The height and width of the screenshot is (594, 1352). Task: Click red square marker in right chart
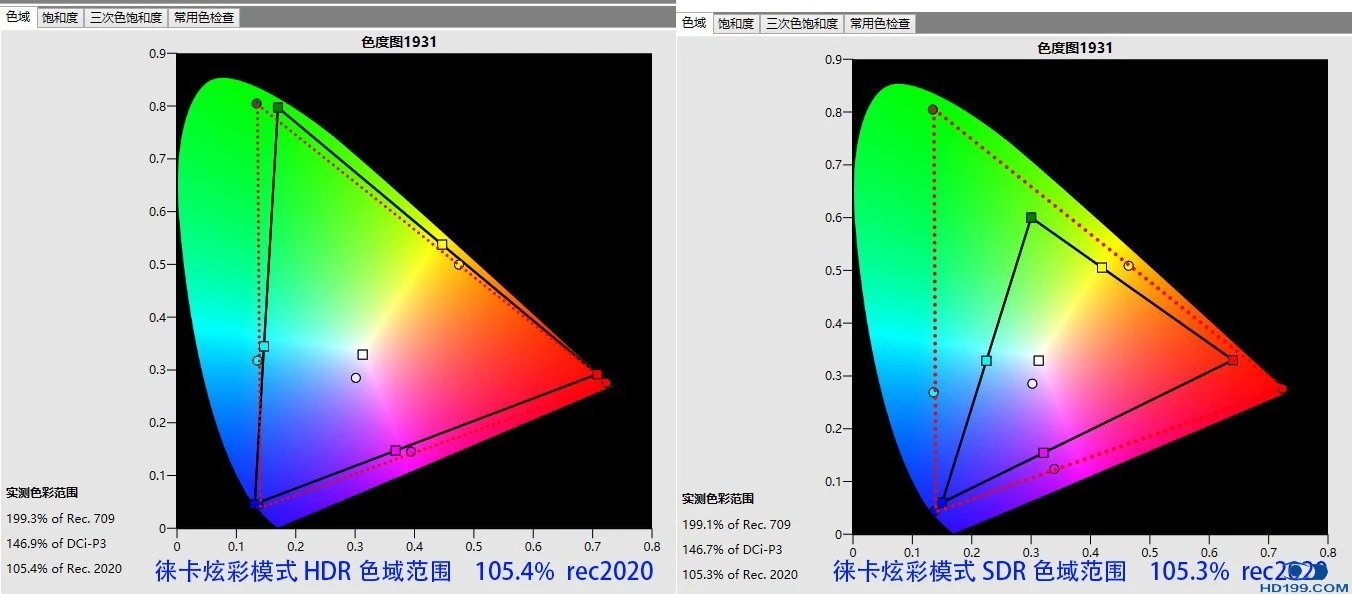tap(1233, 360)
